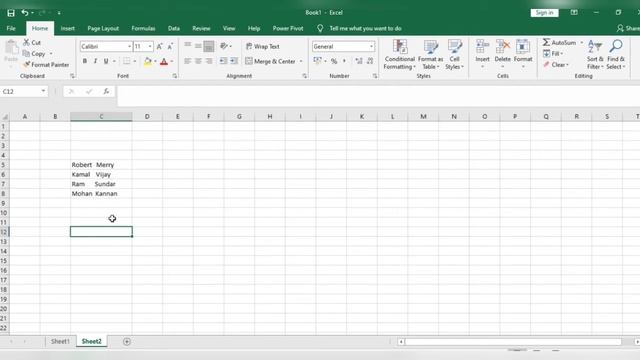The width and height of the screenshot is (640, 360).
Task: Select column D header
Action: coord(147,117)
